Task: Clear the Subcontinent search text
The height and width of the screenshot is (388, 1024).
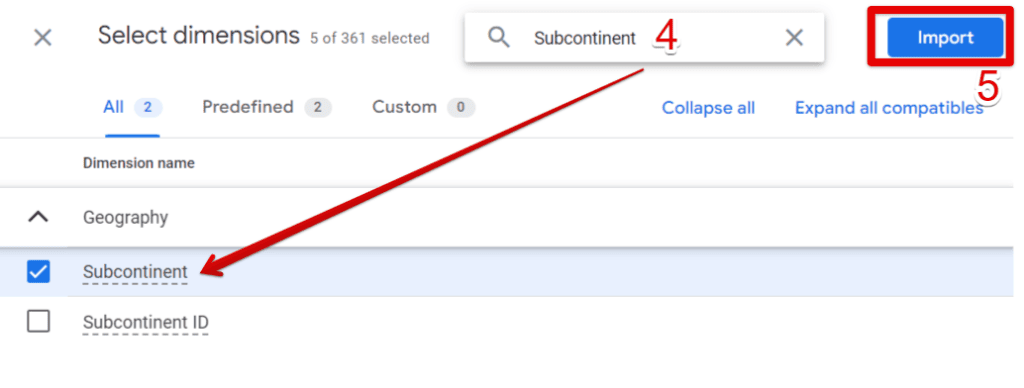Action: 794,38
